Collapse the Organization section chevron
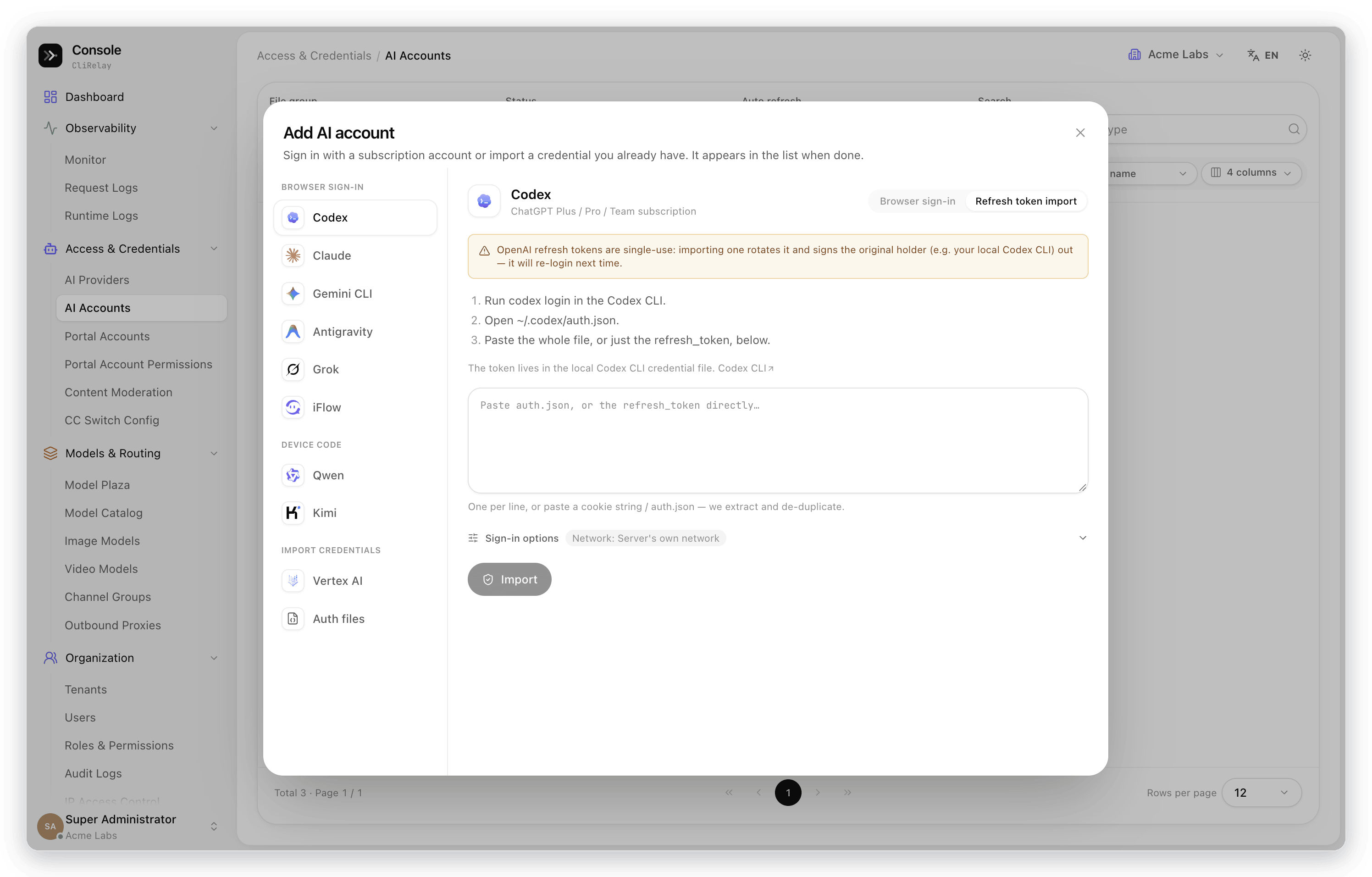 click(x=214, y=658)
